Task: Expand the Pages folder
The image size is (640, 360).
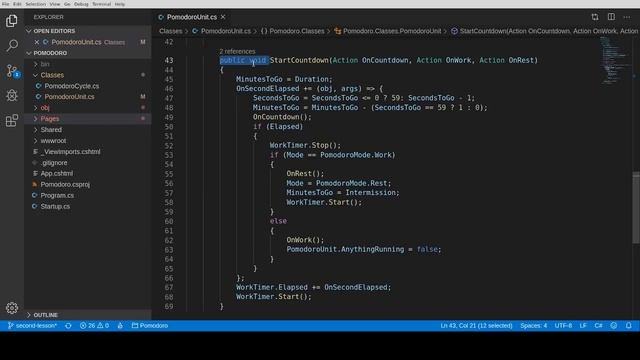Action: point(50,119)
